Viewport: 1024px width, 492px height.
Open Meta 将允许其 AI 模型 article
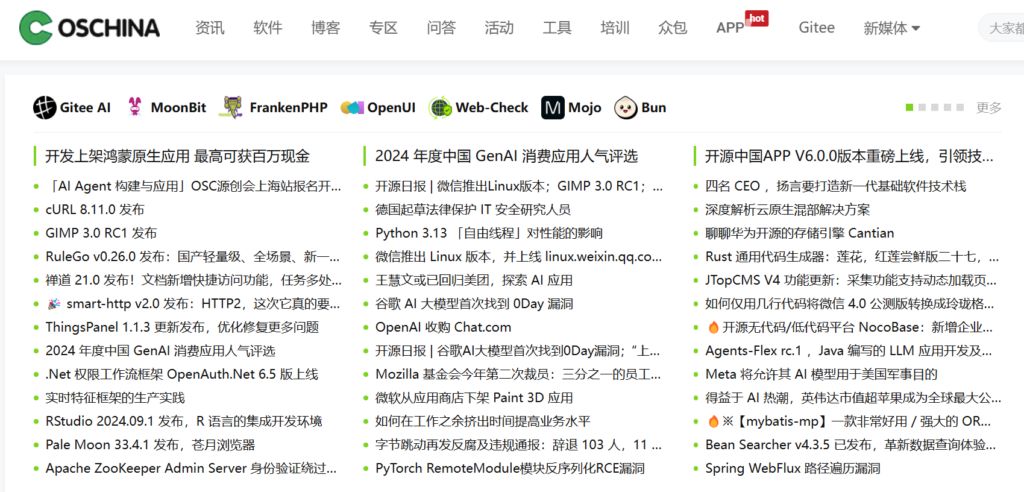click(x=822, y=374)
